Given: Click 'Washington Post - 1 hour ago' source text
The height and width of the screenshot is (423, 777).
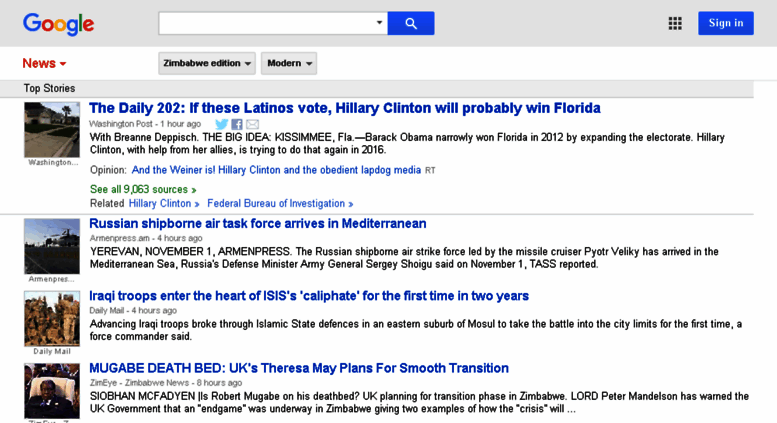Looking at the screenshot, I should (145, 124).
